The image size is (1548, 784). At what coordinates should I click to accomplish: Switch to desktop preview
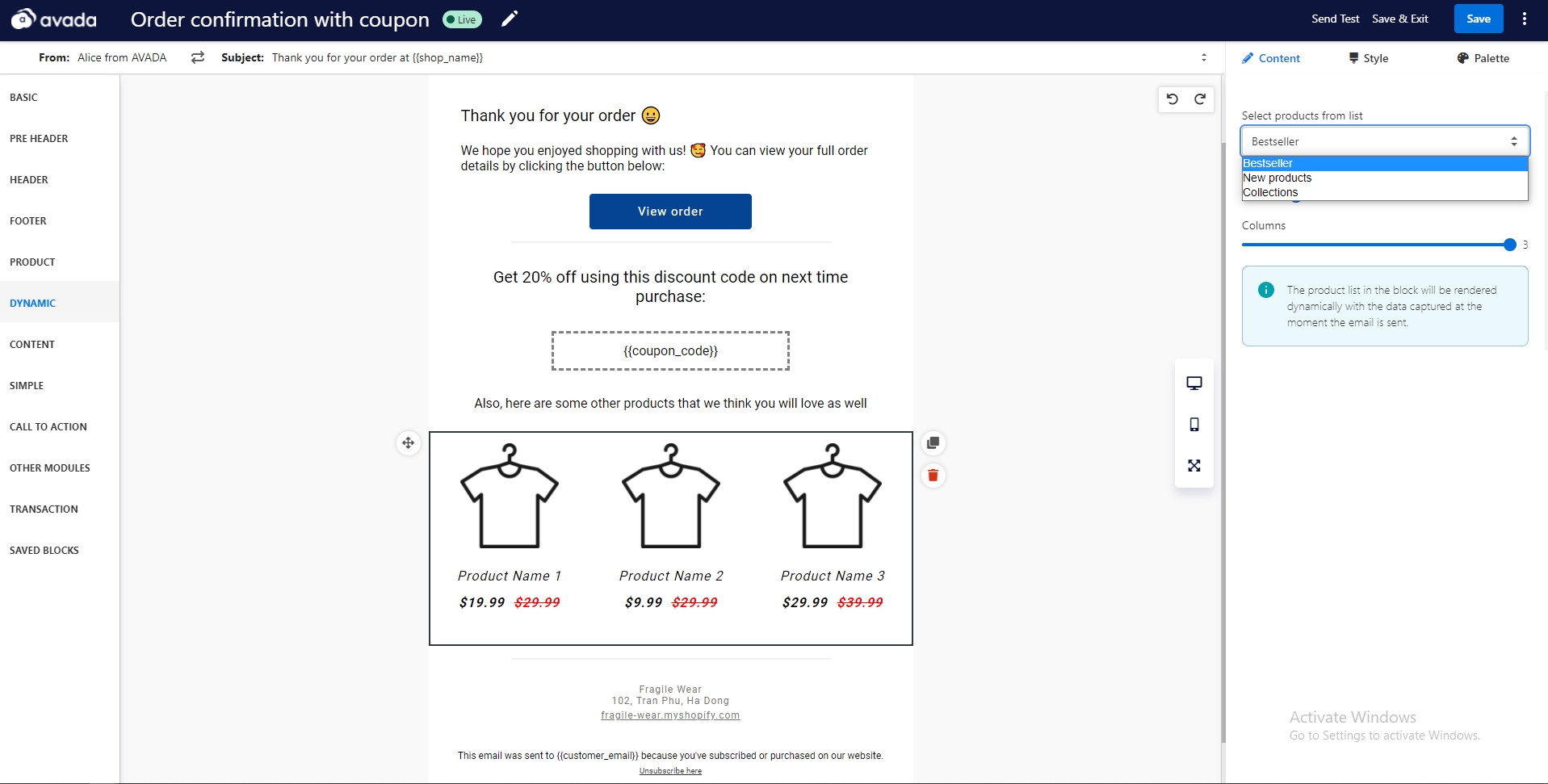pyautogui.click(x=1194, y=383)
